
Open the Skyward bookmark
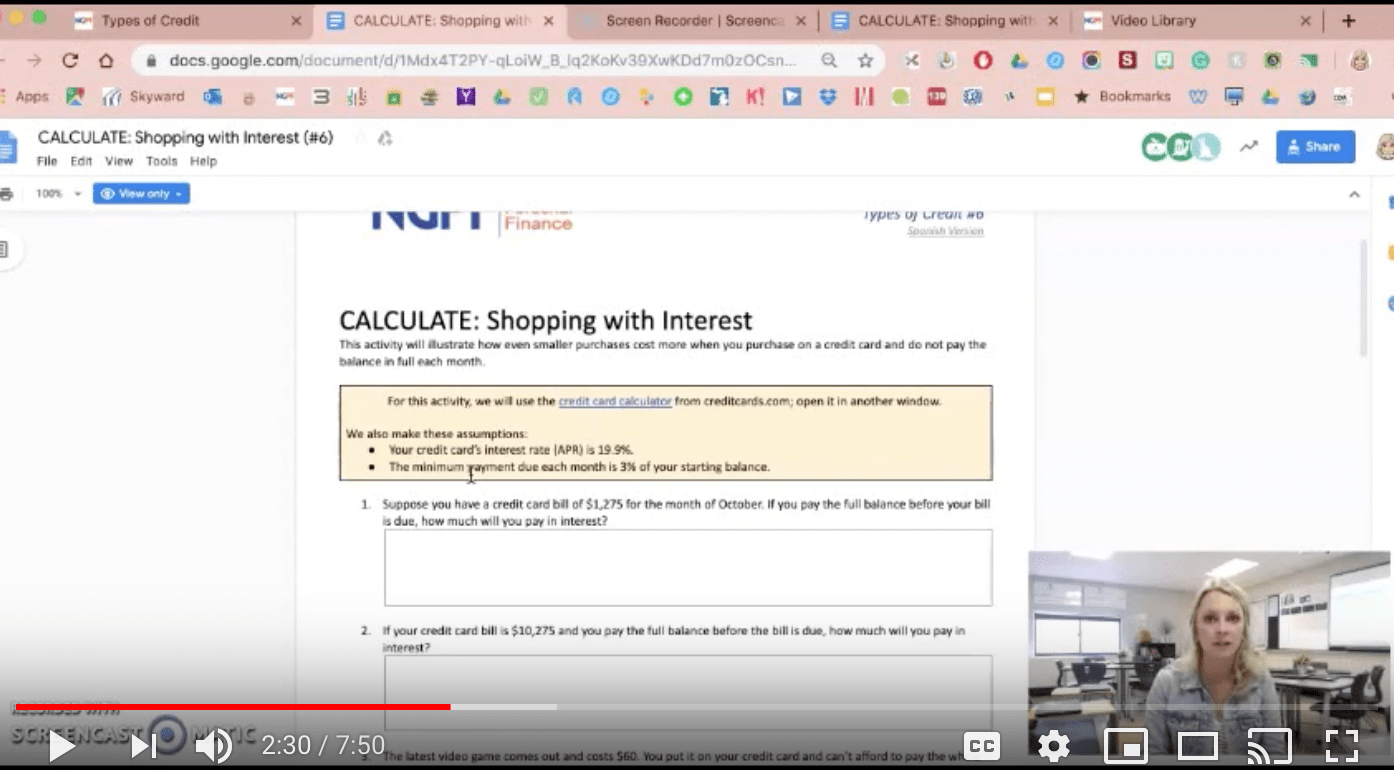(155, 96)
